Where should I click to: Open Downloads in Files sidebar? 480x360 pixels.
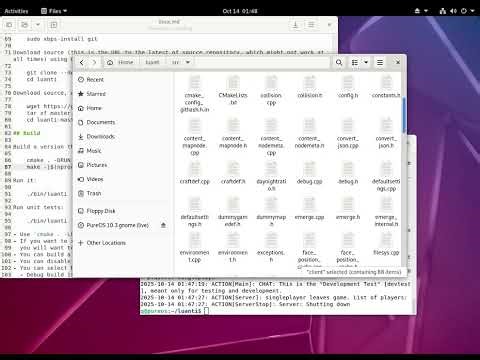(122, 137)
